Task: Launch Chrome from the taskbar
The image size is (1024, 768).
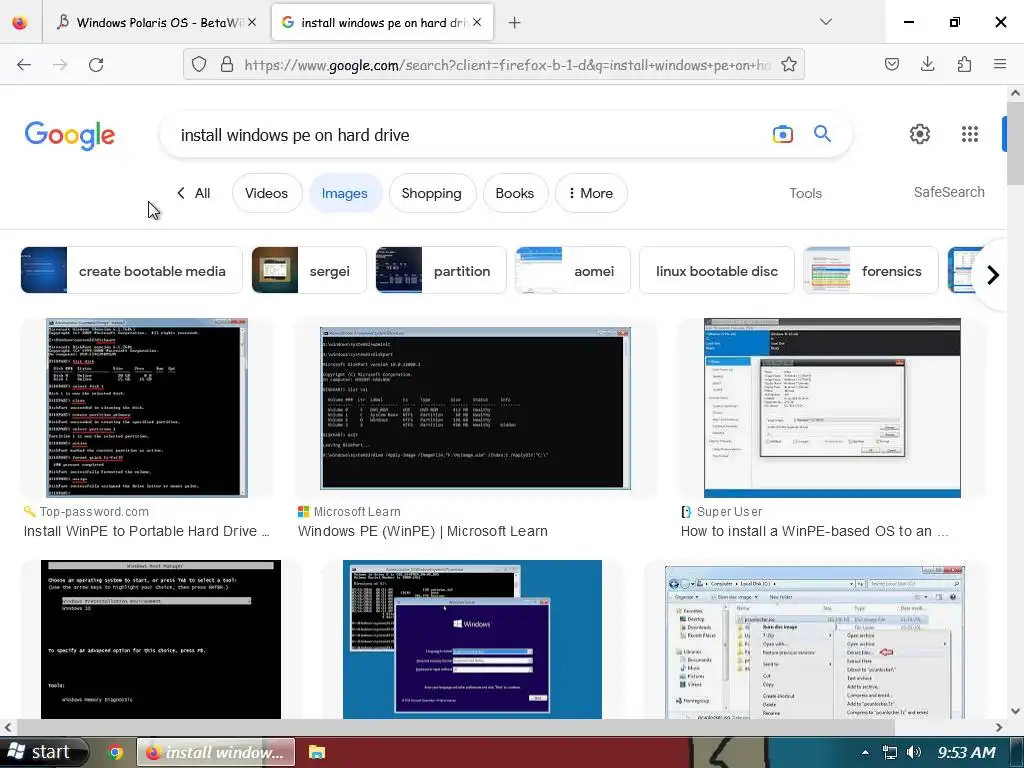Action: point(116,752)
